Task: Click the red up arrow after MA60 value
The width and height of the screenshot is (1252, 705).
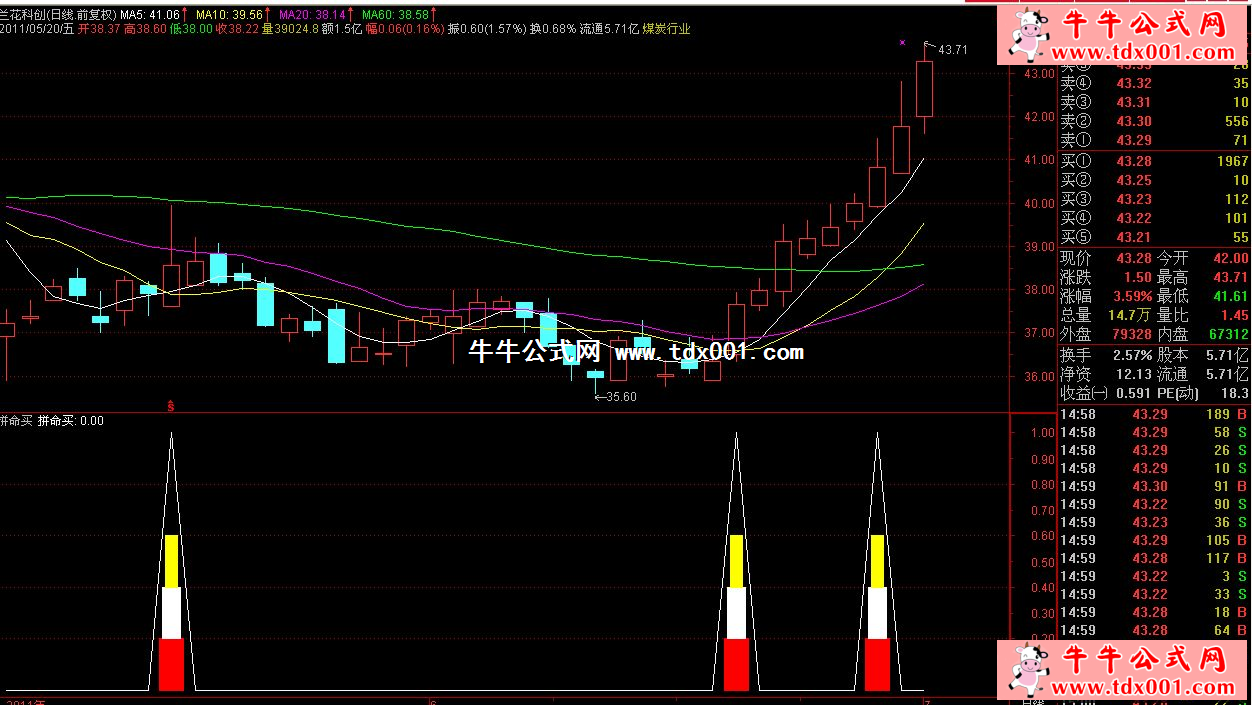Action: [434, 15]
